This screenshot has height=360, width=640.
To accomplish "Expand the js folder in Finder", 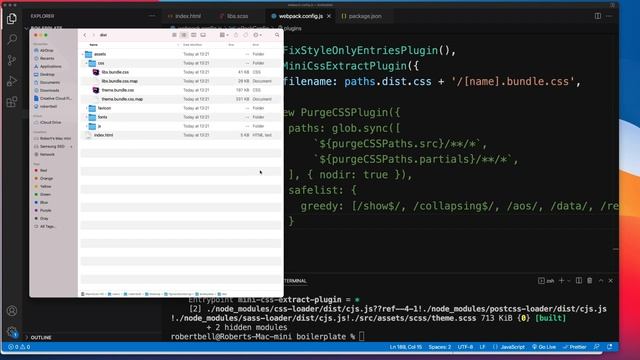I will (87, 126).
